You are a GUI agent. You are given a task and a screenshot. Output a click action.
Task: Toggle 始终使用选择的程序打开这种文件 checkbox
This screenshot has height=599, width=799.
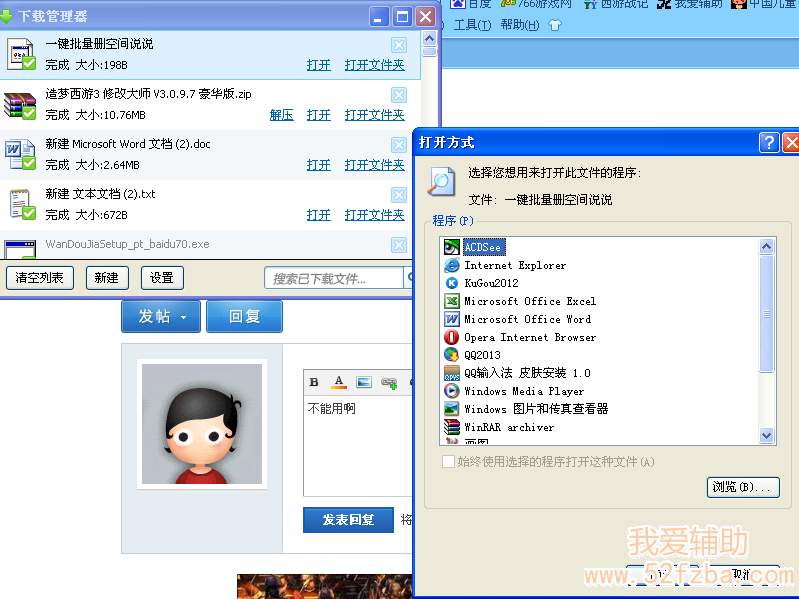click(x=448, y=461)
